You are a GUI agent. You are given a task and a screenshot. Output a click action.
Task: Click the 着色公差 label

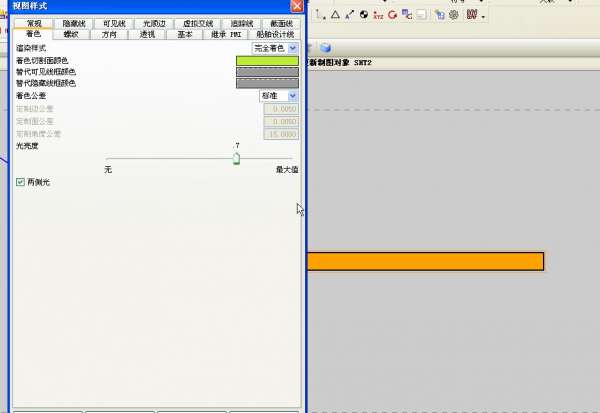pos(31,96)
